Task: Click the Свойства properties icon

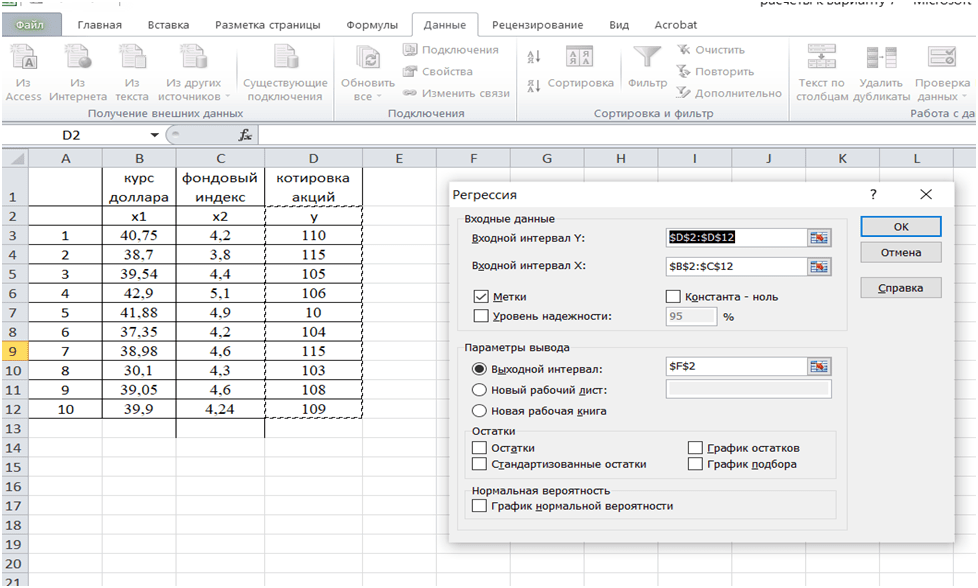Action: (409, 72)
